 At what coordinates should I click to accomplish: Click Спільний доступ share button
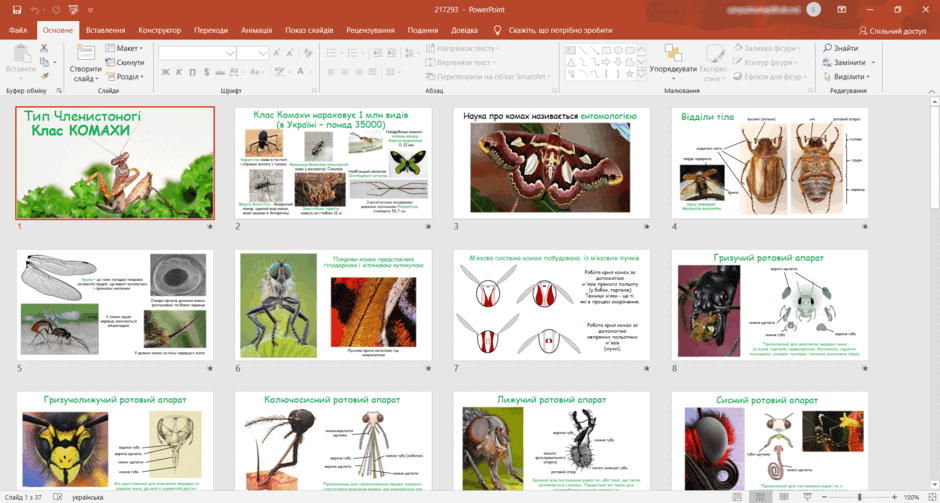892,31
